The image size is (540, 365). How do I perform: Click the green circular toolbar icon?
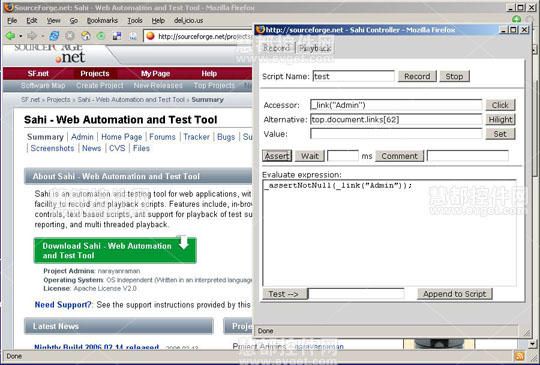pos(101,35)
